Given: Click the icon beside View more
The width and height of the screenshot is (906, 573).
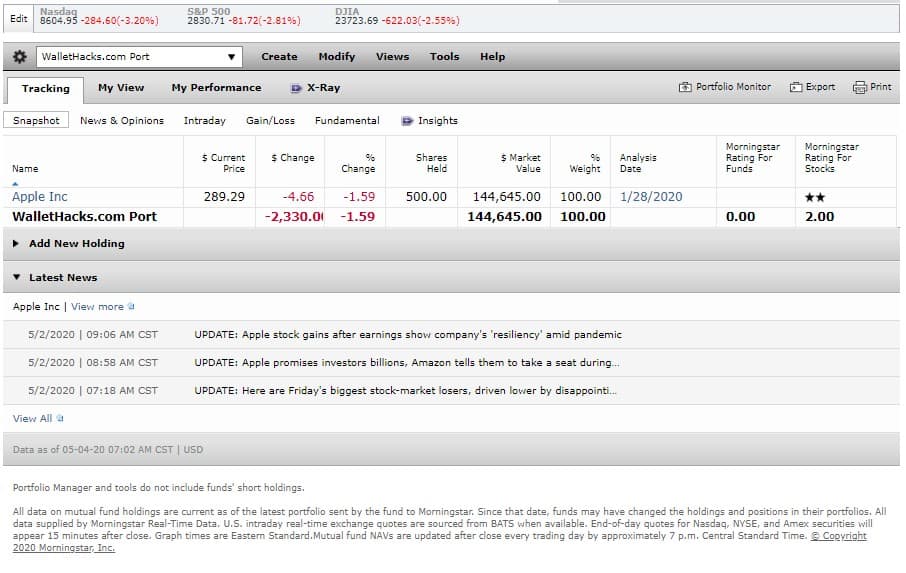Looking at the screenshot, I should pyautogui.click(x=131, y=307).
